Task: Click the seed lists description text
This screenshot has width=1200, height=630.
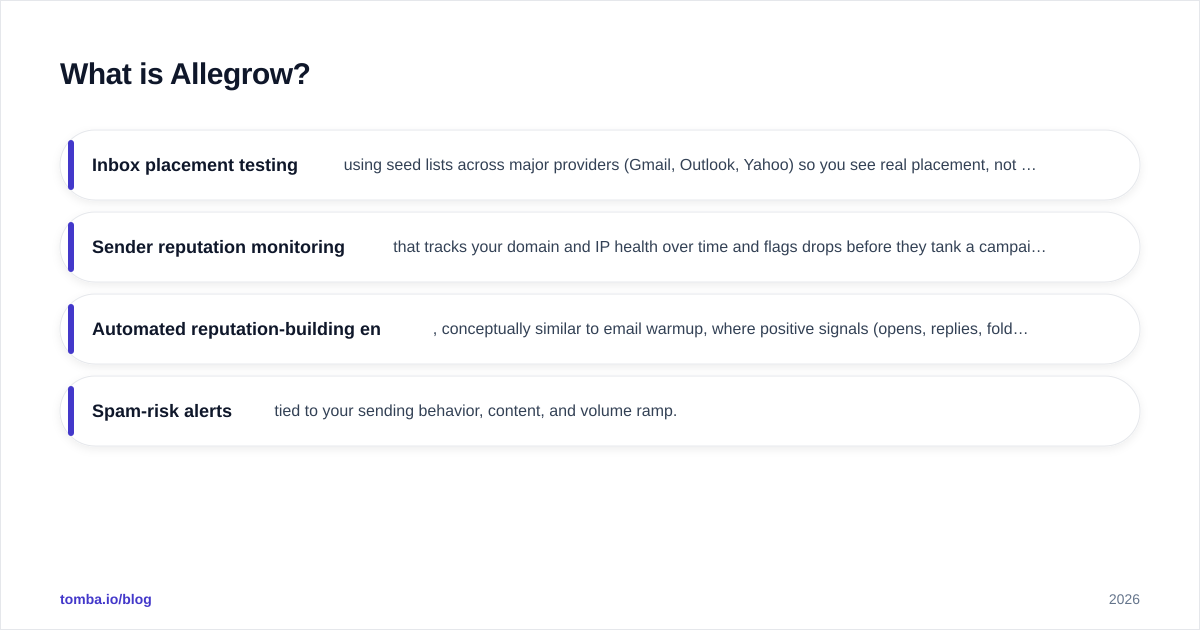Action: click(x=690, y=165)
